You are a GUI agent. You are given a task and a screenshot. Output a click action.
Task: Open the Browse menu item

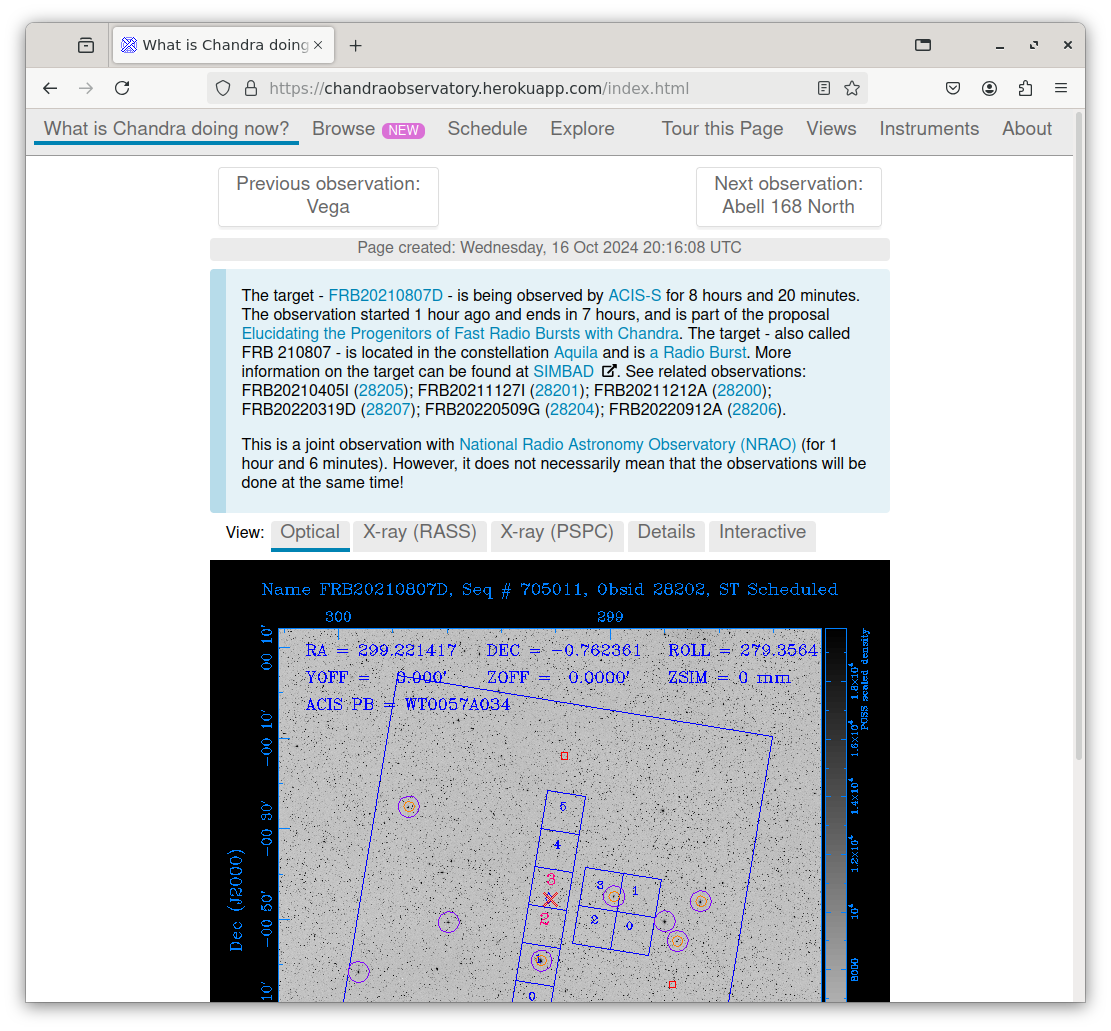(344, 129)
